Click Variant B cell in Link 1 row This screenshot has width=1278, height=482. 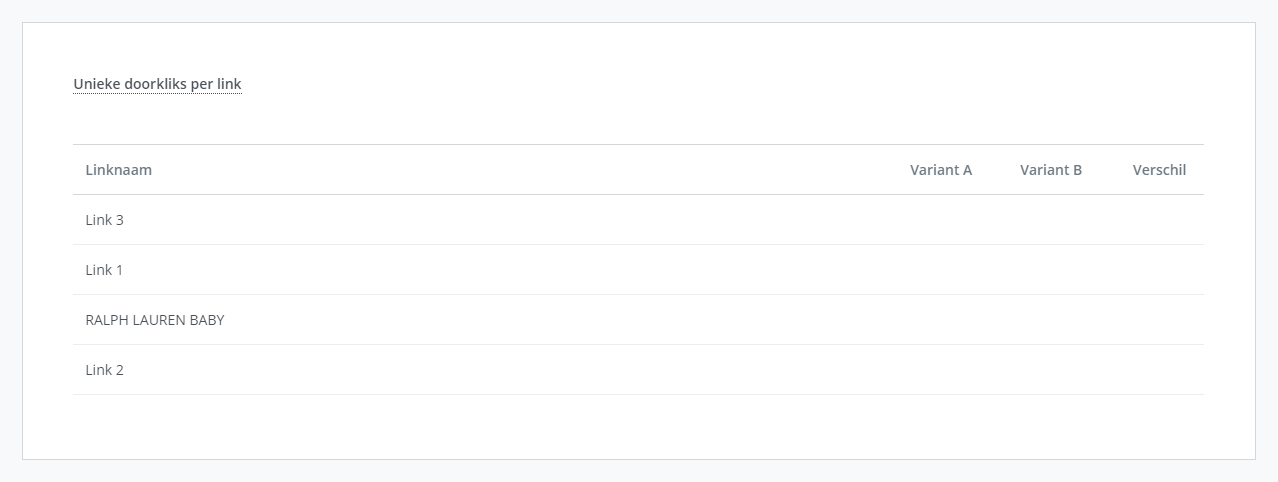tap(1050, 270)
